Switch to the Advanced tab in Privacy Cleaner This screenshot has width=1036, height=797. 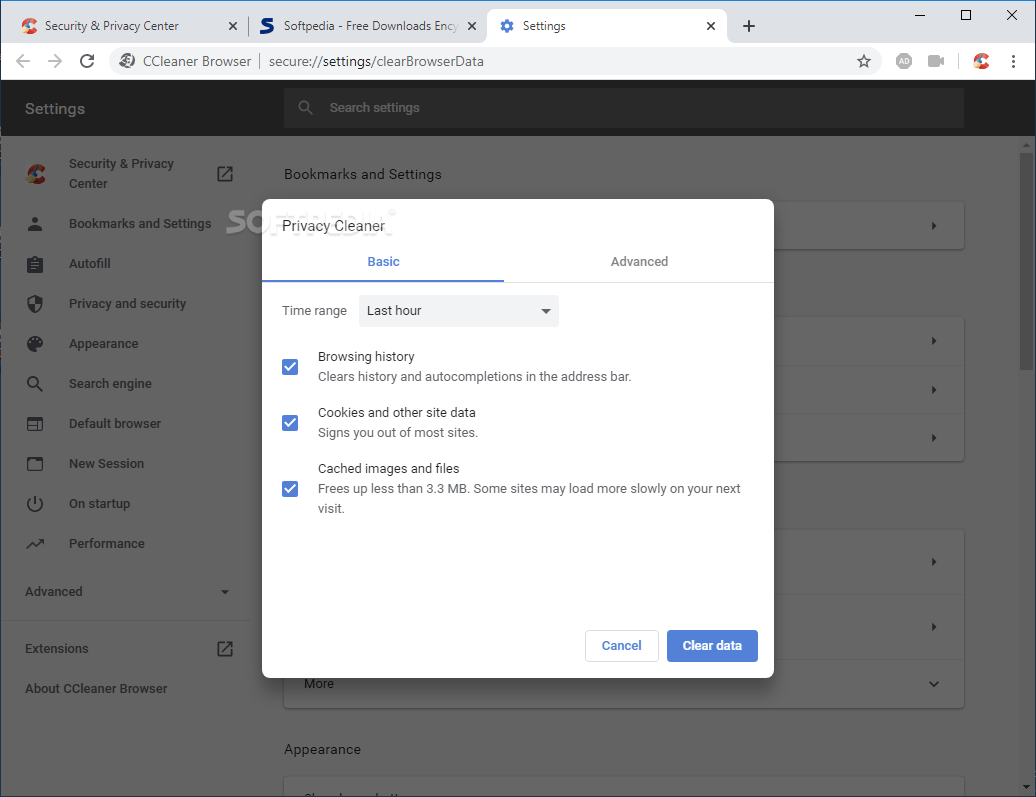click(x=639, y=261)
